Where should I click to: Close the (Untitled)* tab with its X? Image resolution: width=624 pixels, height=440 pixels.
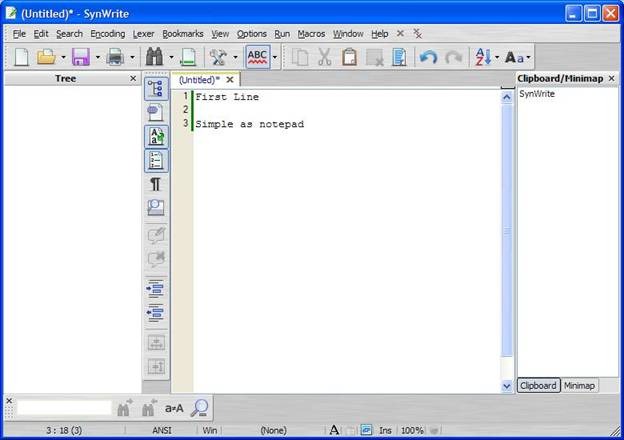tap(230, 80)
